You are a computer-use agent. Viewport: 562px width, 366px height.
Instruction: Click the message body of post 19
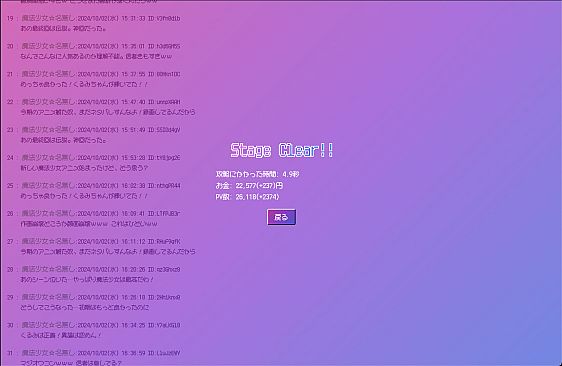coord(63,28)
